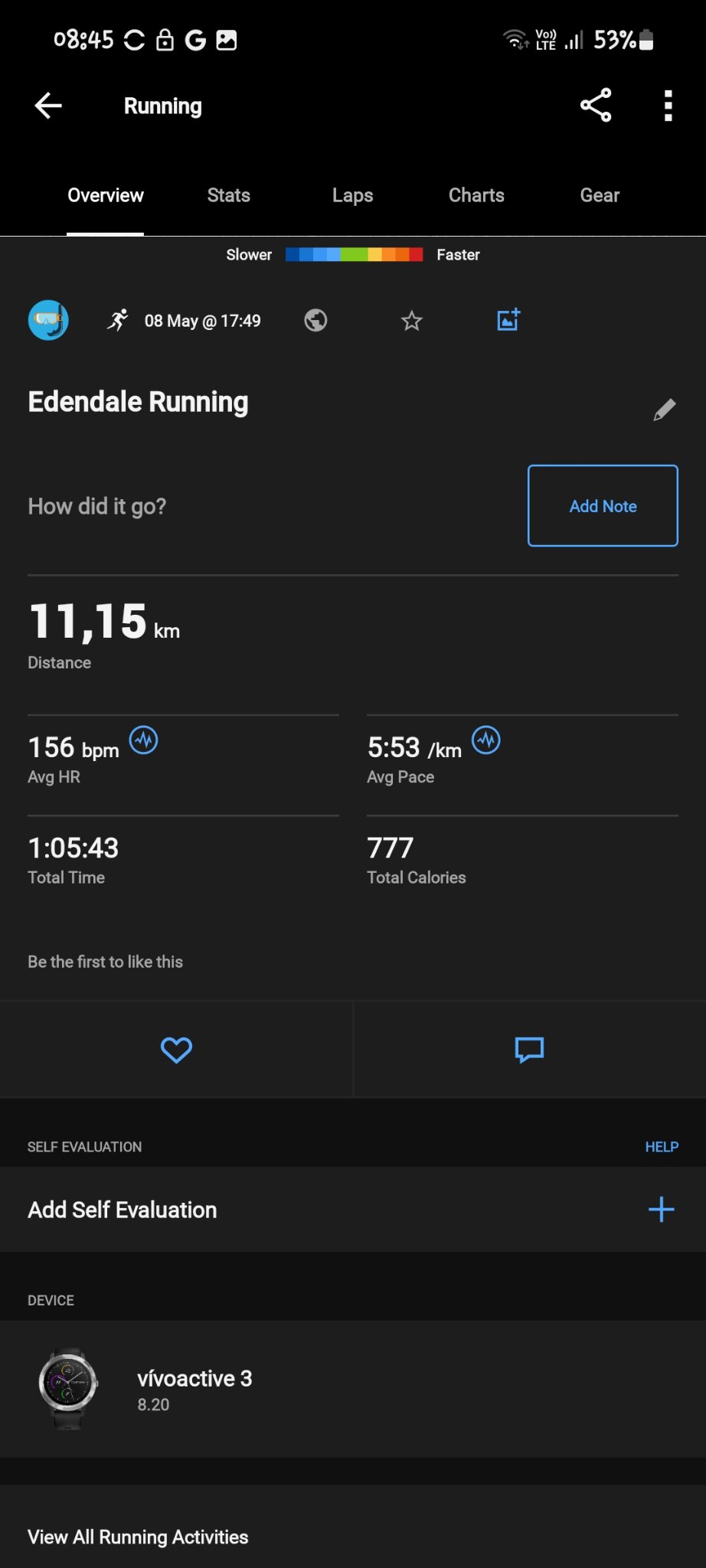Viewport: 706px width, 1568px height.
Task: Open the Self Evaluation HELP link
Action: click(x=662, y=1147)
